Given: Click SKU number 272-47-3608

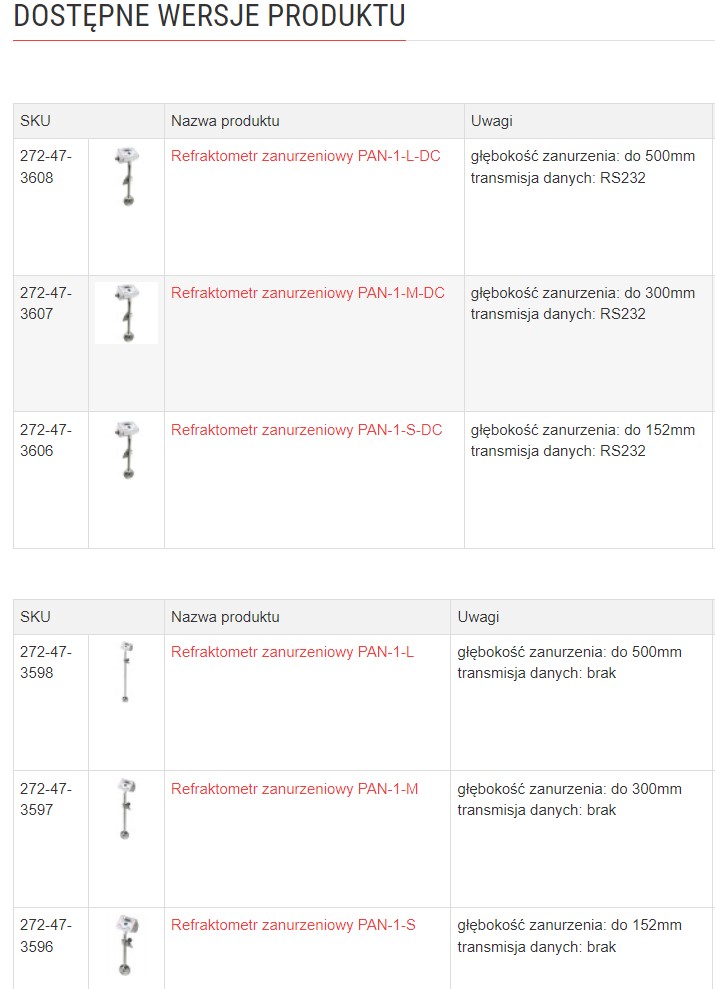Looking at the screenshot, I should point(46,167).
